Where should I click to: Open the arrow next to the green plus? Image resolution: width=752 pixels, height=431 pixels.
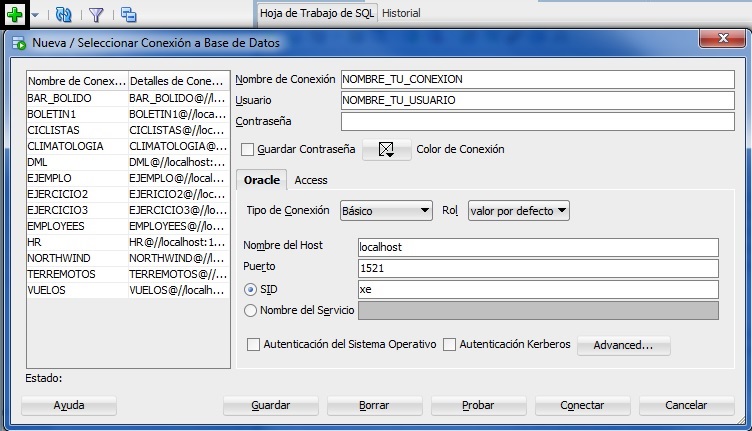click(x=37, y=16)
